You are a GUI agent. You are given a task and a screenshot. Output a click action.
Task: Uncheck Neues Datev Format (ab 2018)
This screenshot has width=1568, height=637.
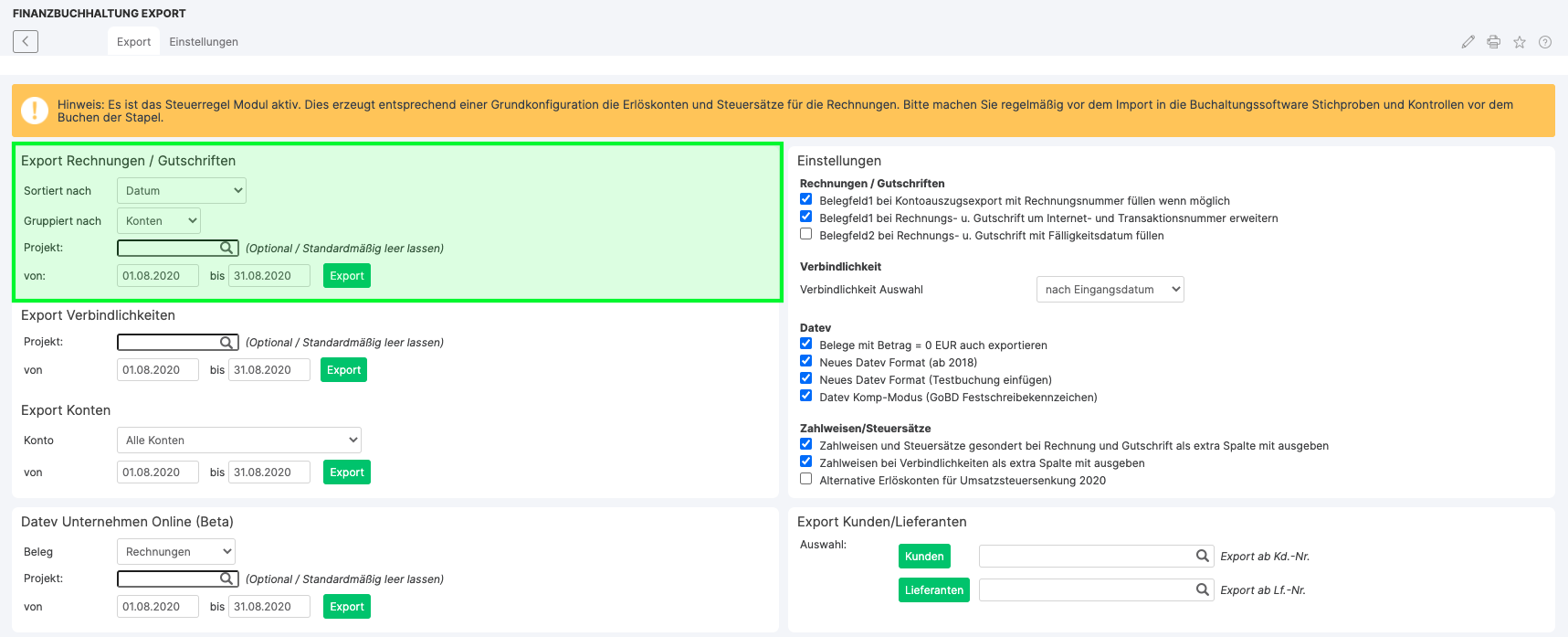pyautogui.click(x=805, y=361)
